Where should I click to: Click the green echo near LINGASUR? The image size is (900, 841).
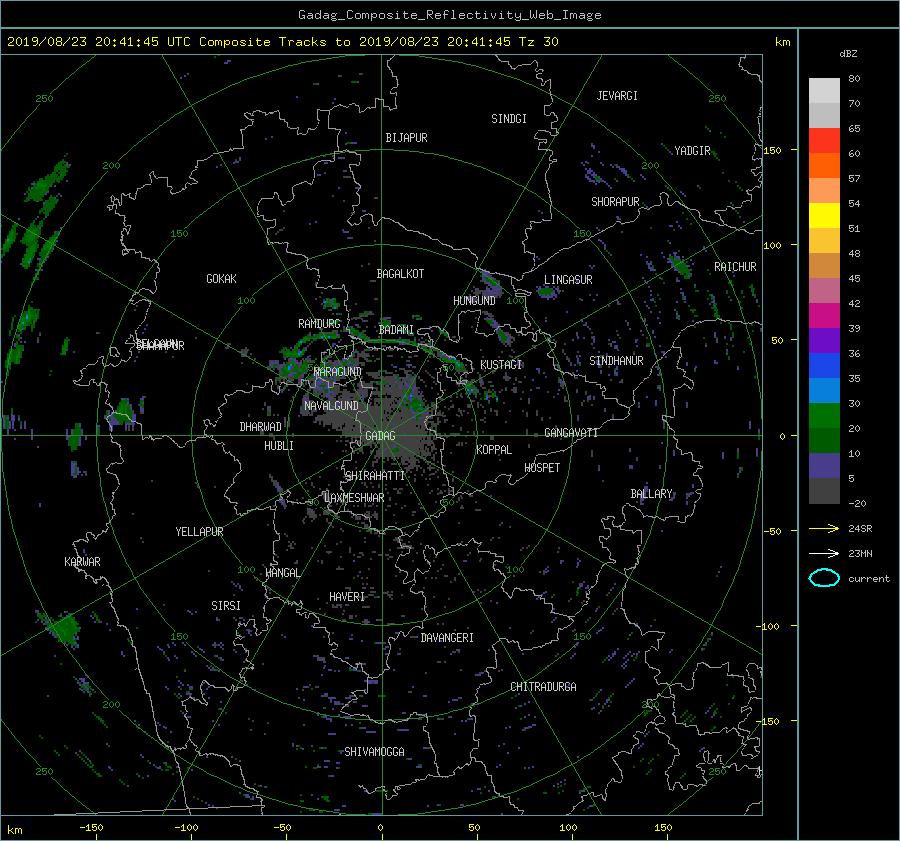pyautogui.click(x=548, y=292)
